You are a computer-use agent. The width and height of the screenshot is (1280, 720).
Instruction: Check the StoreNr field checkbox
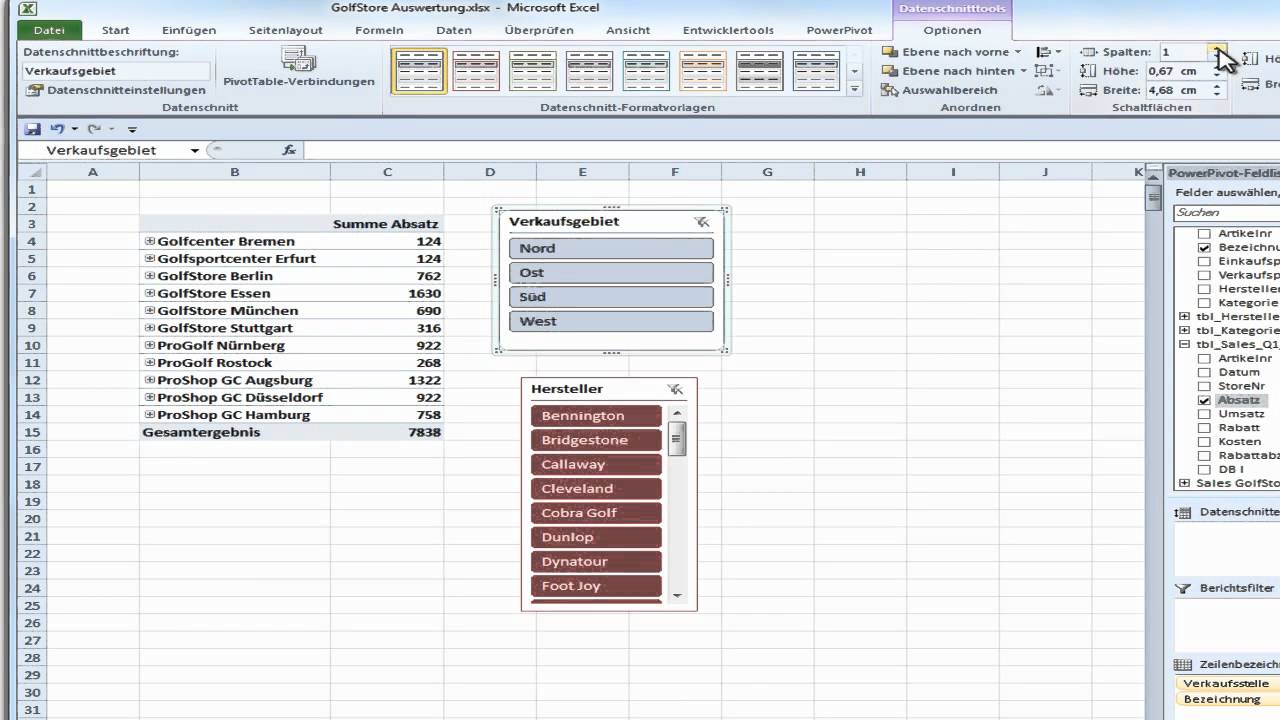(1204, 386)
